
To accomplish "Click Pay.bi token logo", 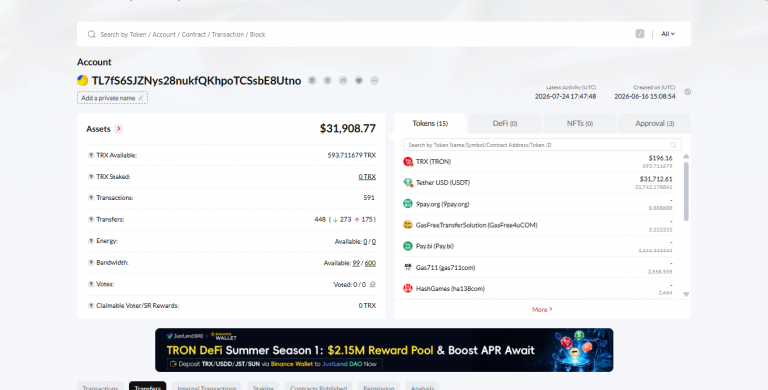I will [408, 246].
